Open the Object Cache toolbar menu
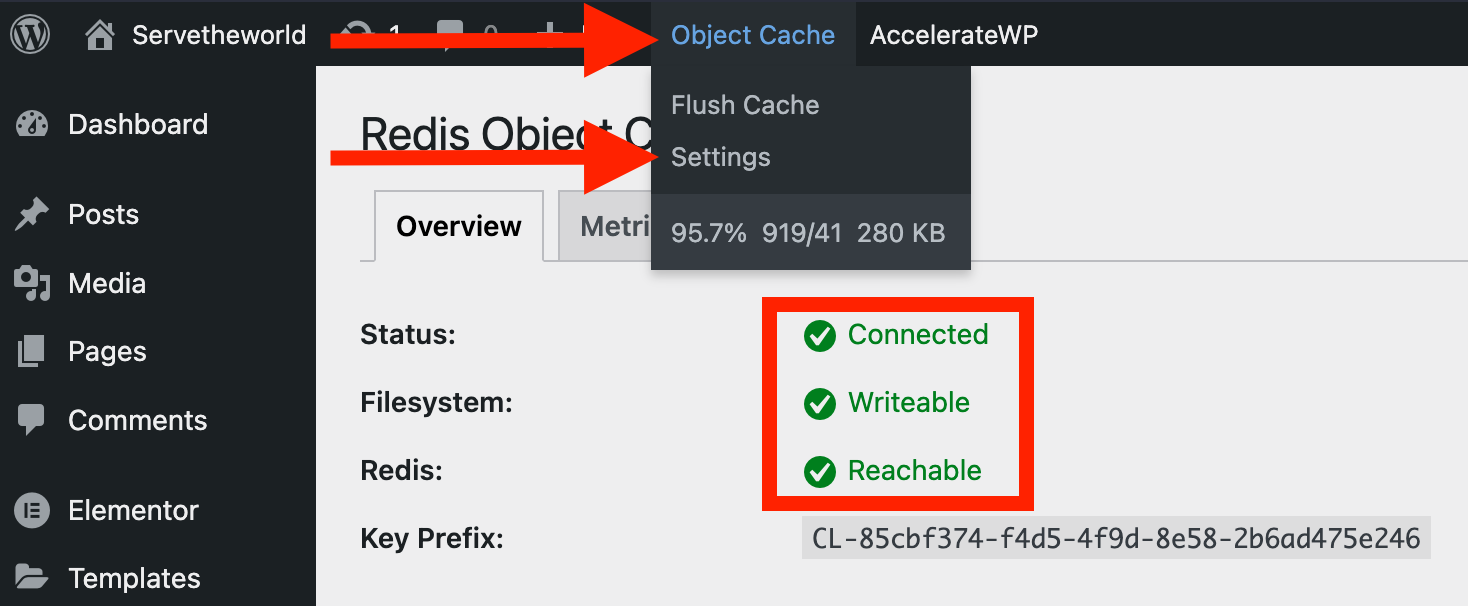This screenshot has width=1468, height=606. (753, 35)
